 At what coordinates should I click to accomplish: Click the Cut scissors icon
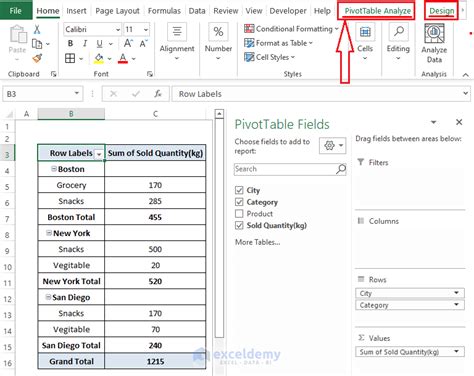tap(37, 29)
